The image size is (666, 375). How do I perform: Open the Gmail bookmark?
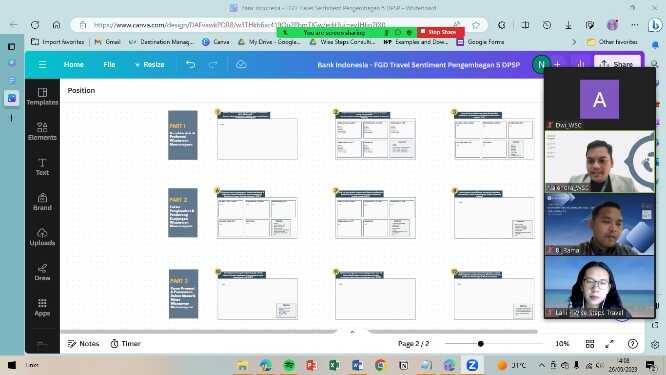tap(107, 42)
